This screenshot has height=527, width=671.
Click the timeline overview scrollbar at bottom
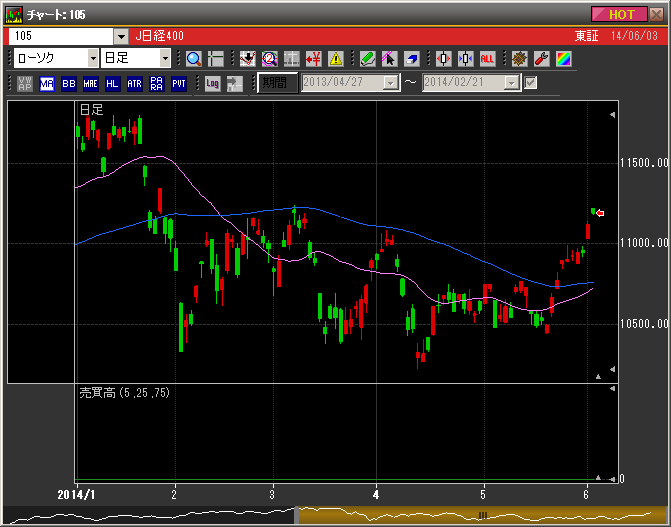(335, 515)
